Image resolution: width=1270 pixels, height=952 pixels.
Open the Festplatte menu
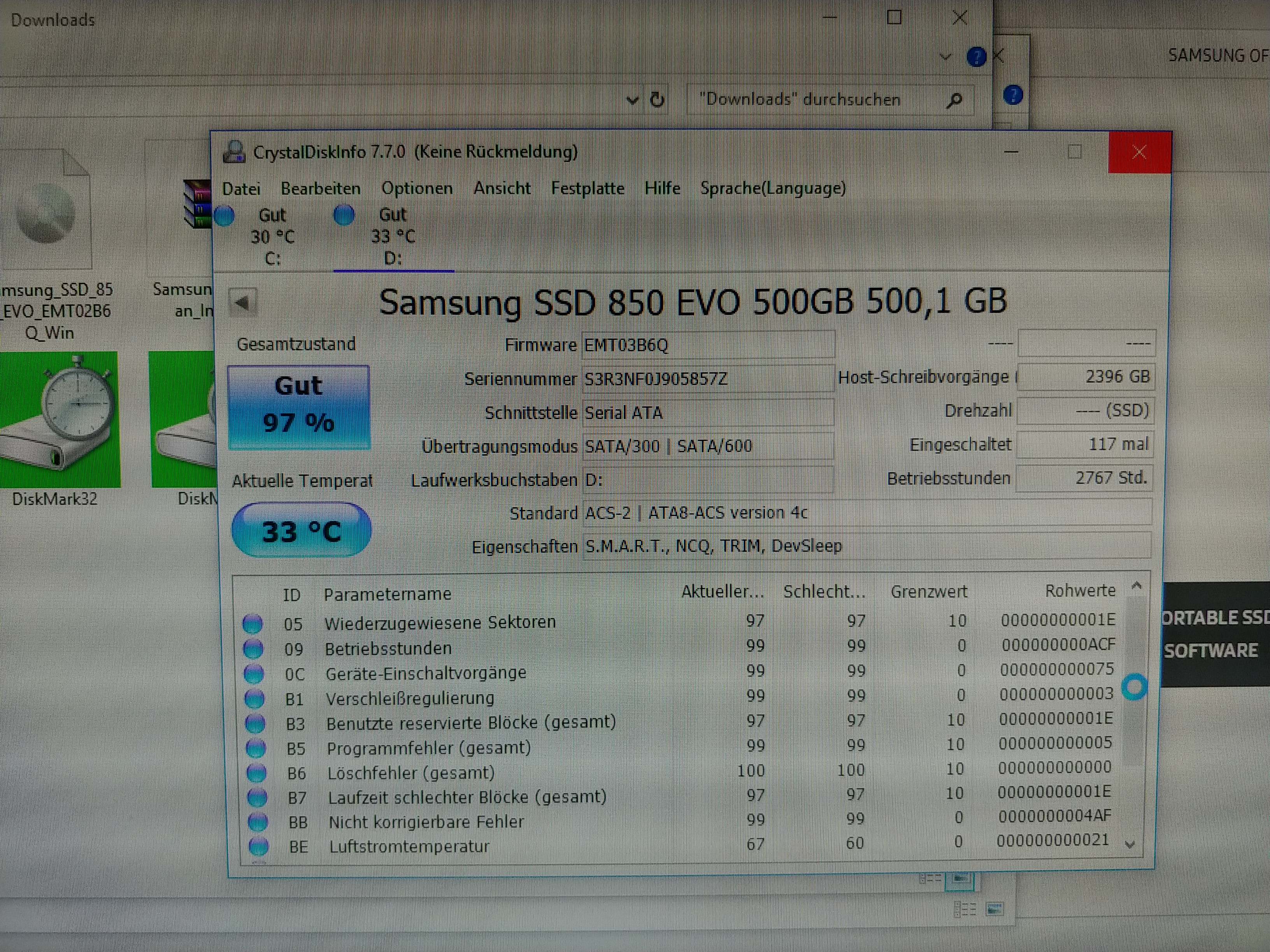(588, 188)
